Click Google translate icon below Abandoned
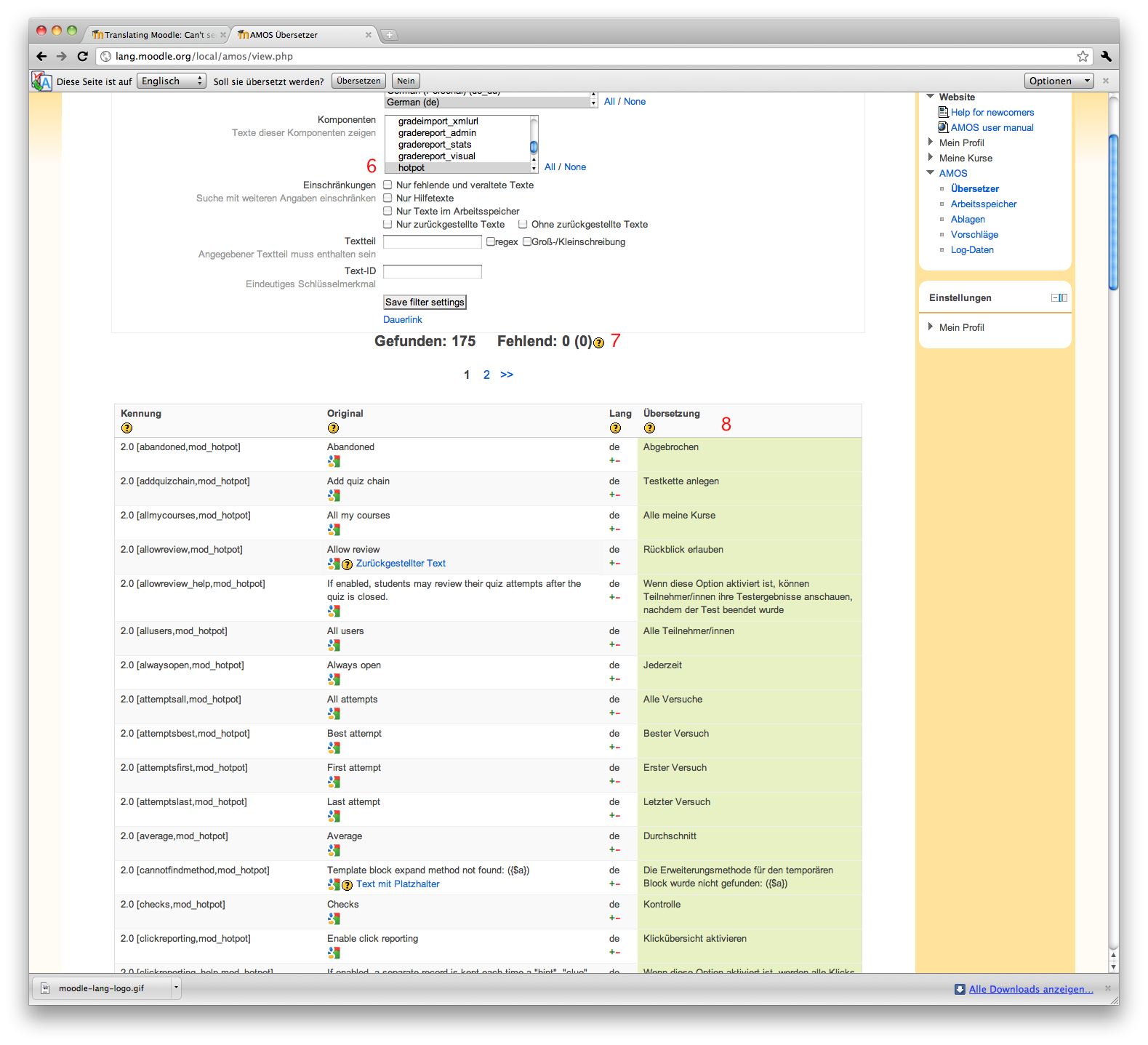Screen dimensions: 1148x1045 [334, 461]
